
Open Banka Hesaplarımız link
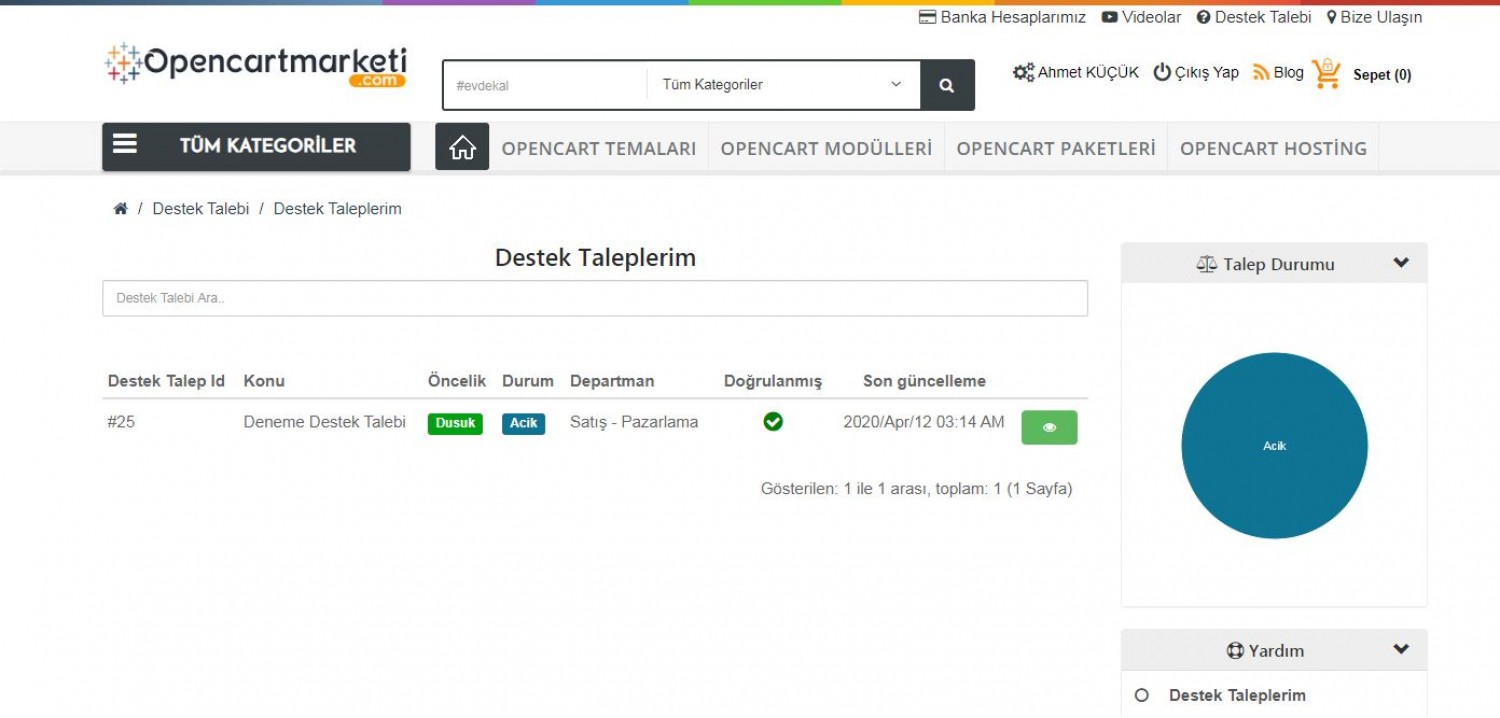(1013, 17)
